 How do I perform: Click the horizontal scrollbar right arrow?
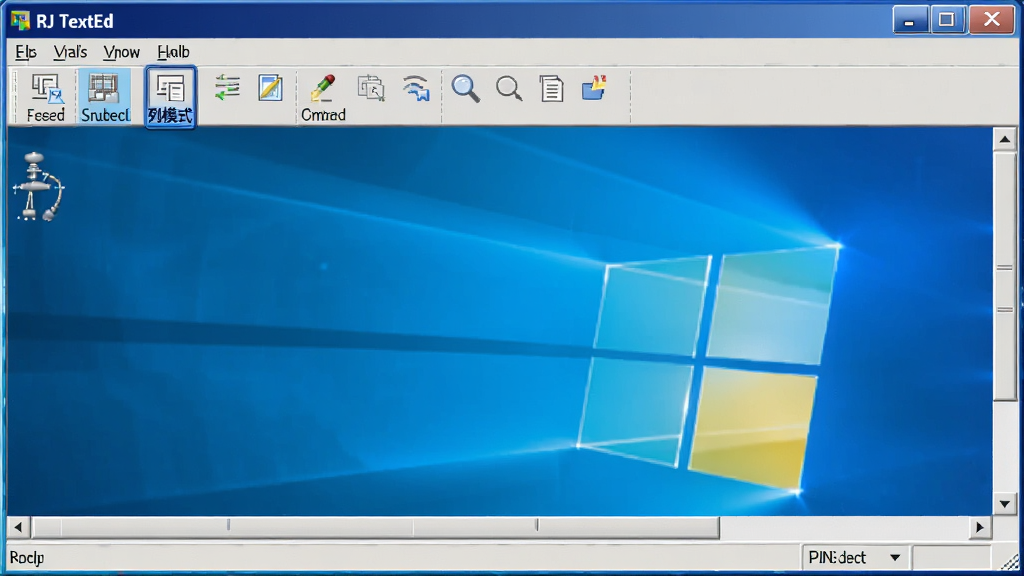click(980, 527)
